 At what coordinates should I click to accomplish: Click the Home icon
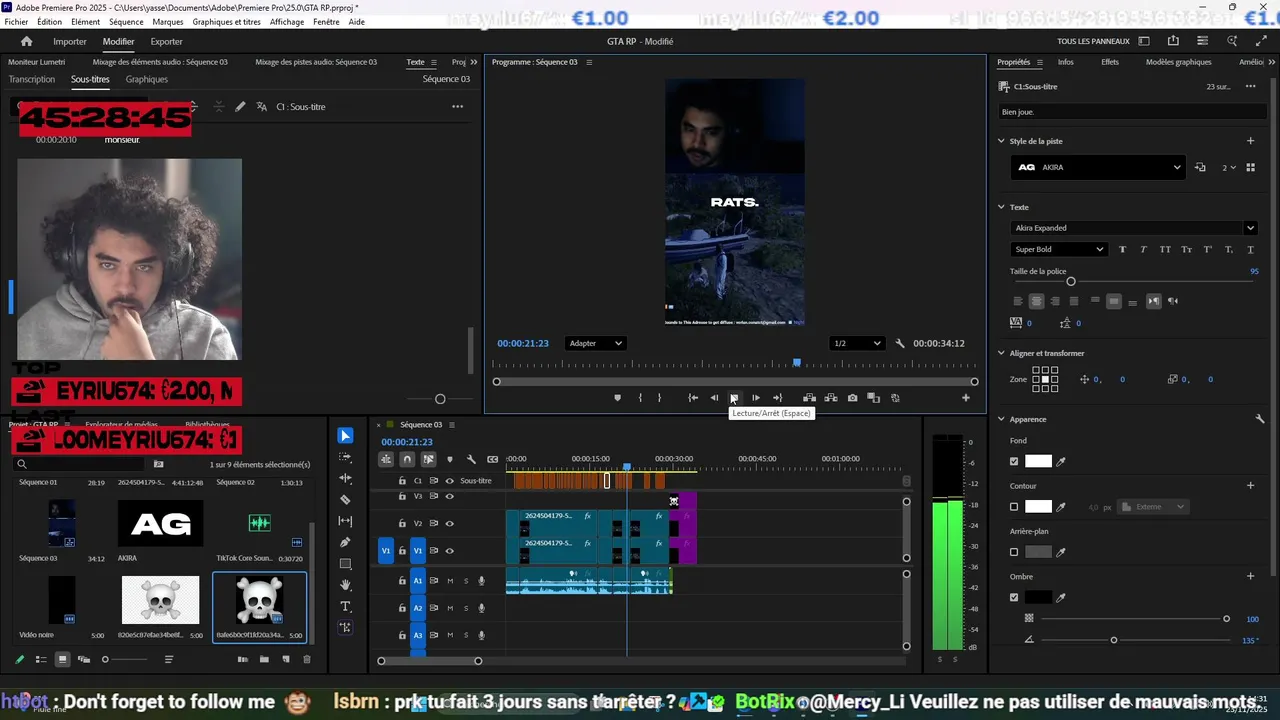pos(26,41)
